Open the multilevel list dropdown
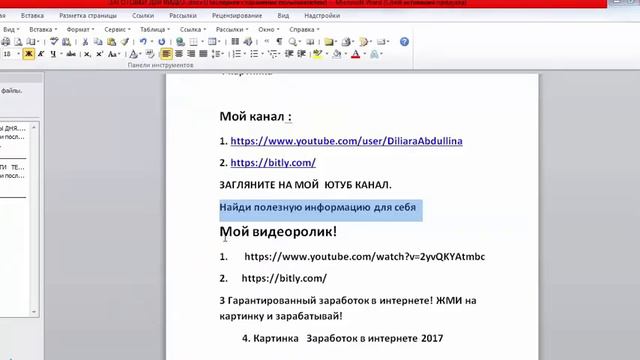The image size is (640, 360). (x=273, y=54)
